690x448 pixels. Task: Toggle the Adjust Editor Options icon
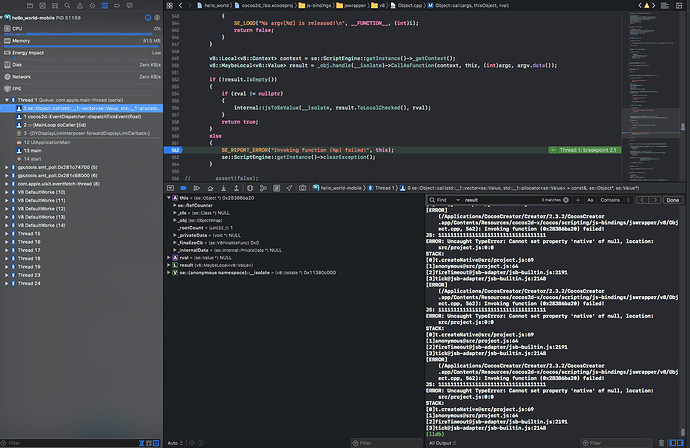click(x=665, y=6)
